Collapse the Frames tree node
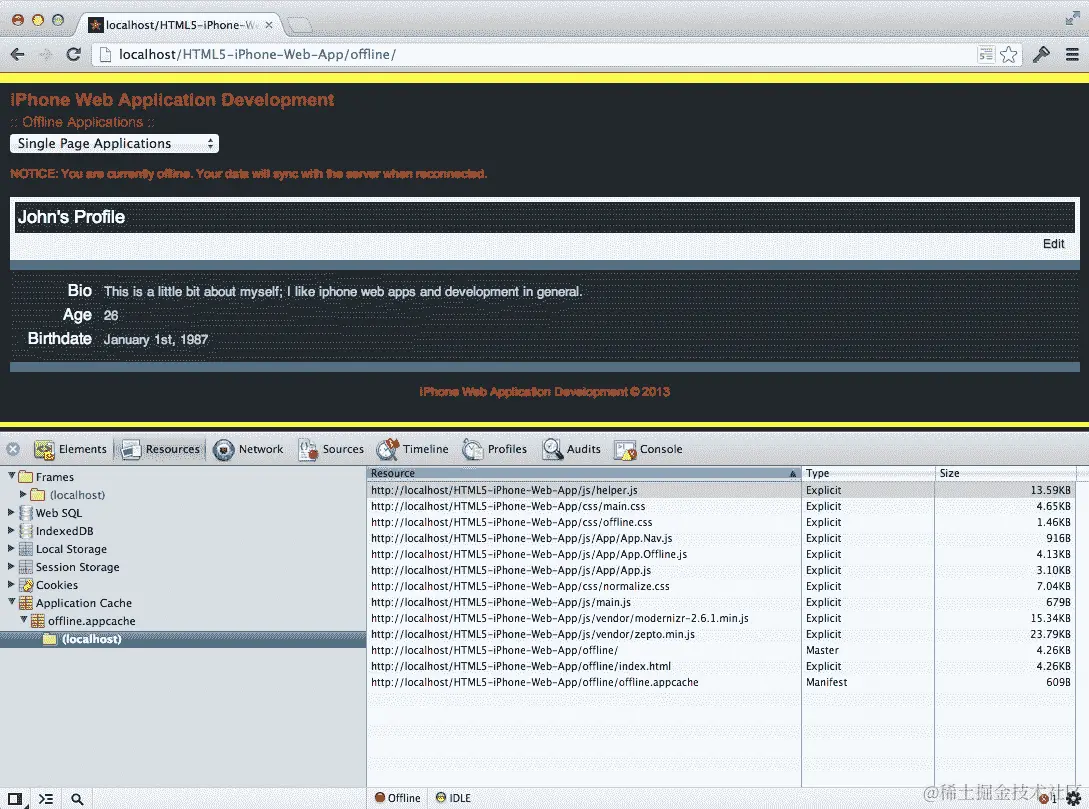 coord(11,476)
